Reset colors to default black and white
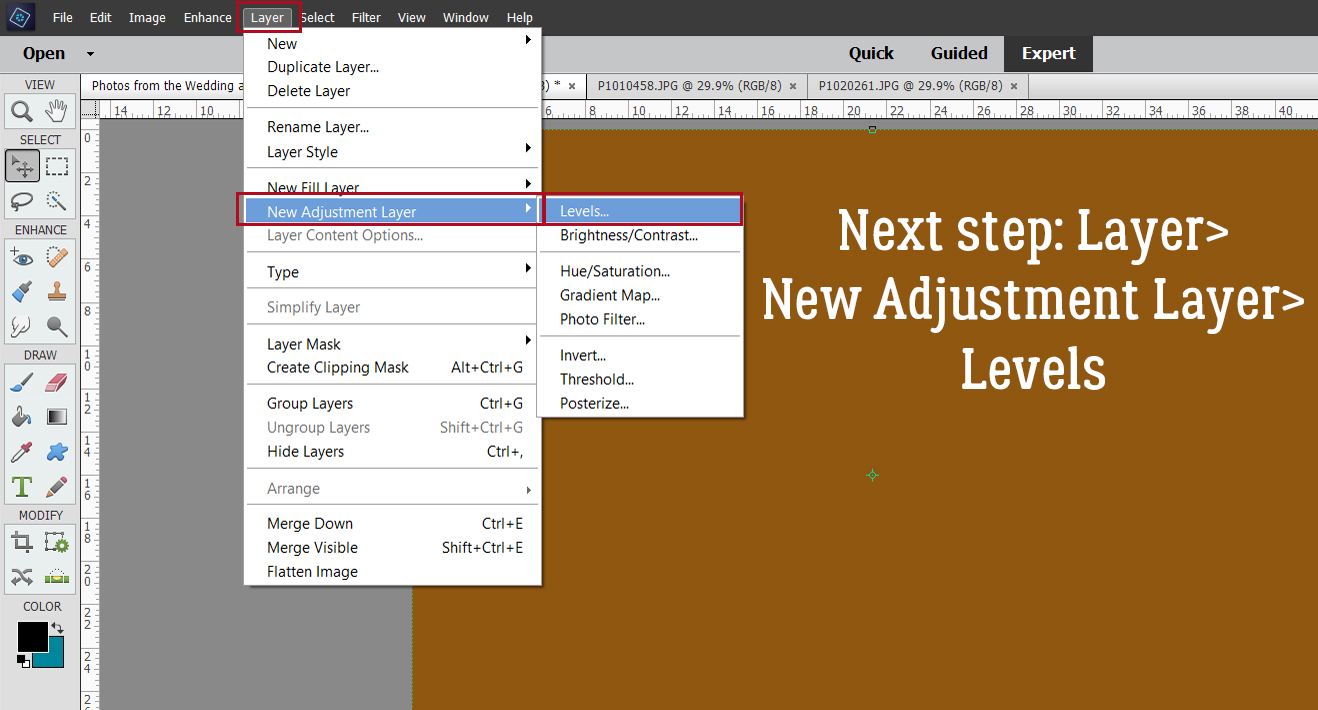Screen dimensions: 1318x710 (22, 660)
